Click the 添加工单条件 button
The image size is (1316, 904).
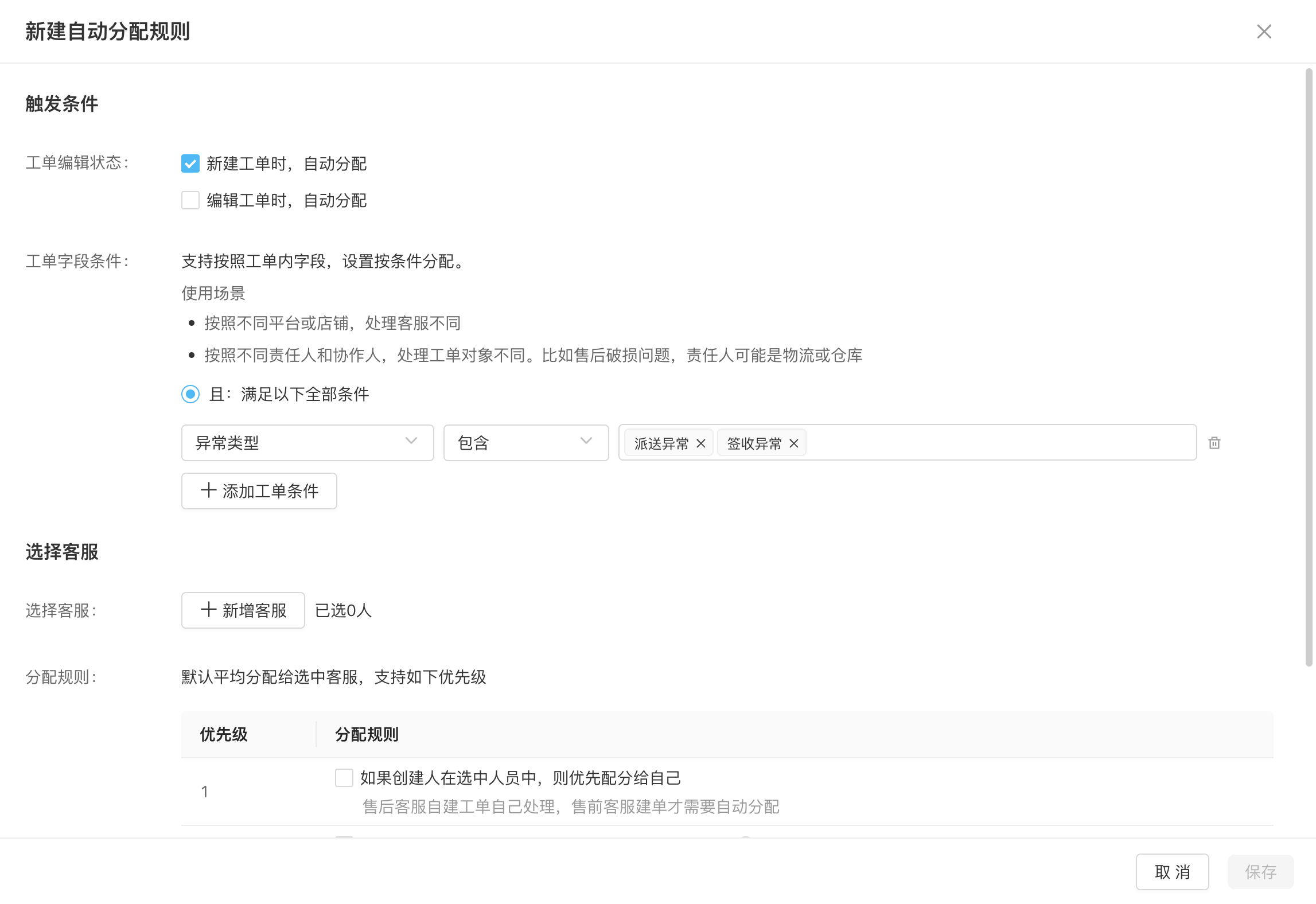259,491
